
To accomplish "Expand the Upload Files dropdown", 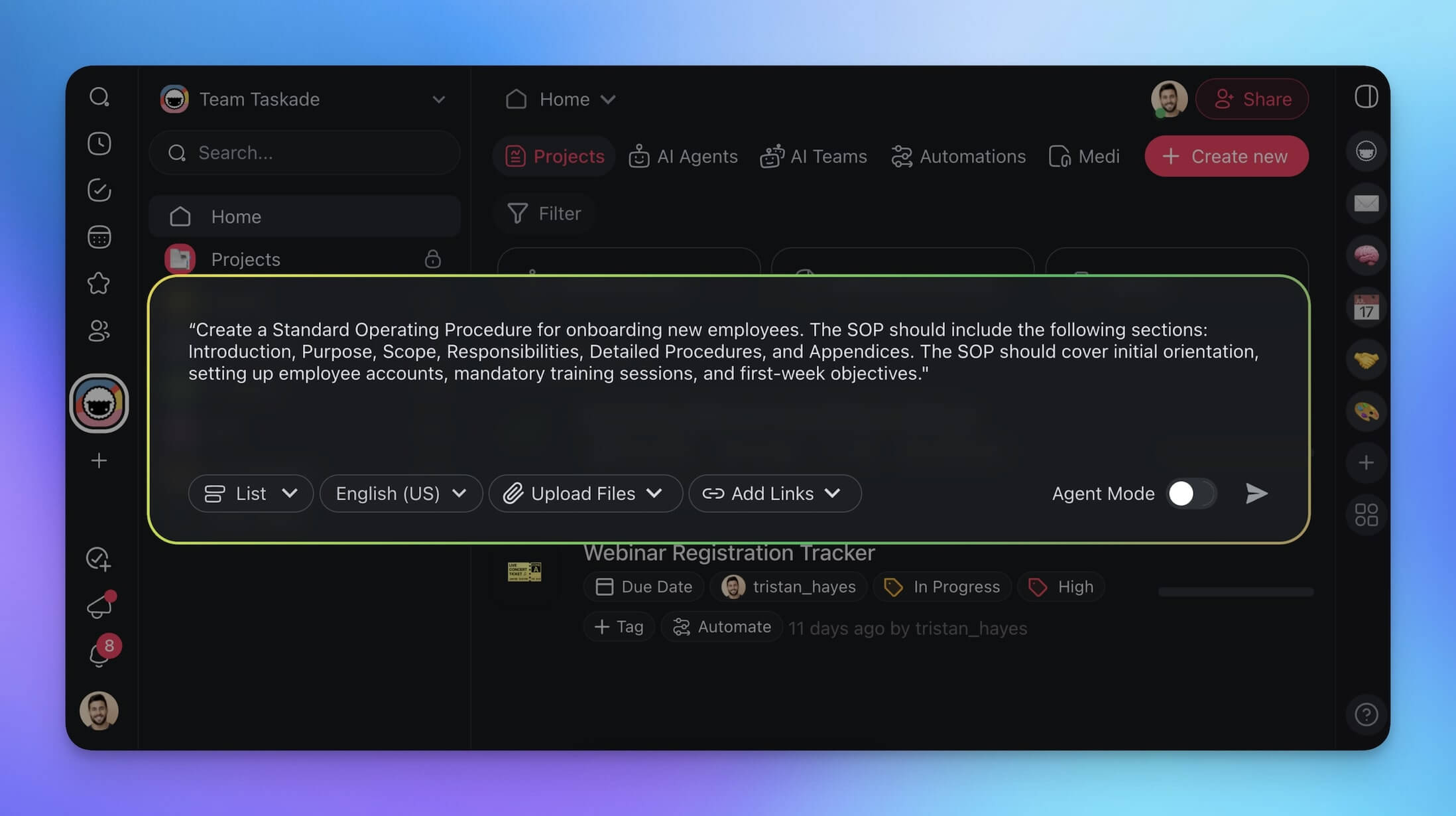I will pyautogui.click(x=585, y=494).
